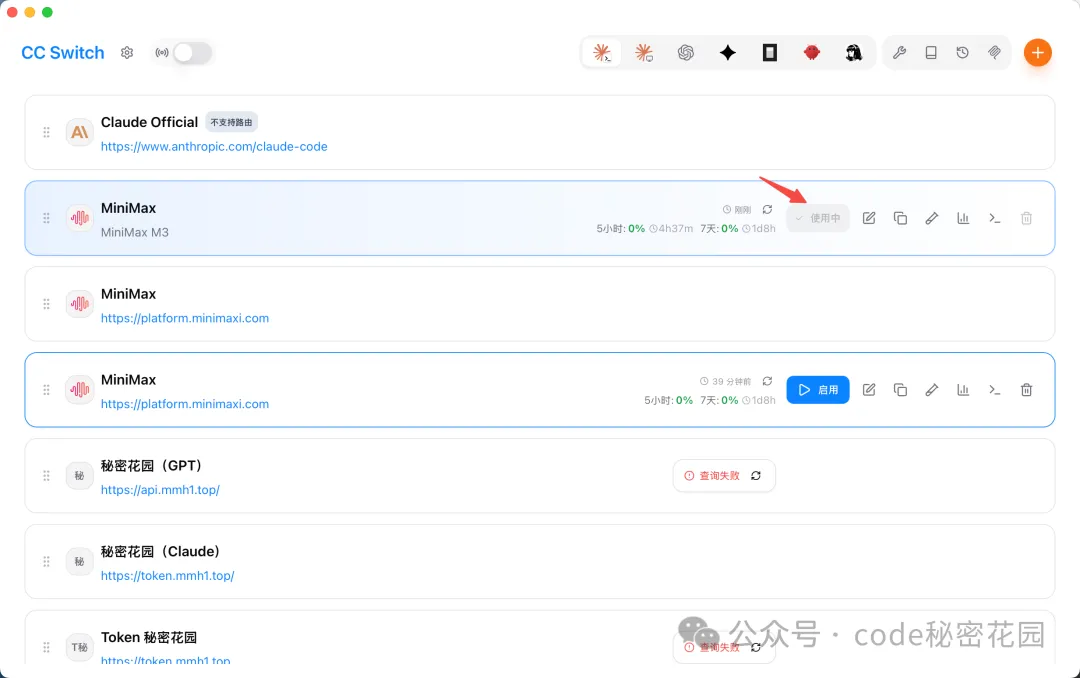
Task: Open usage chart in the 启用 row
Action: click(964, 390)
